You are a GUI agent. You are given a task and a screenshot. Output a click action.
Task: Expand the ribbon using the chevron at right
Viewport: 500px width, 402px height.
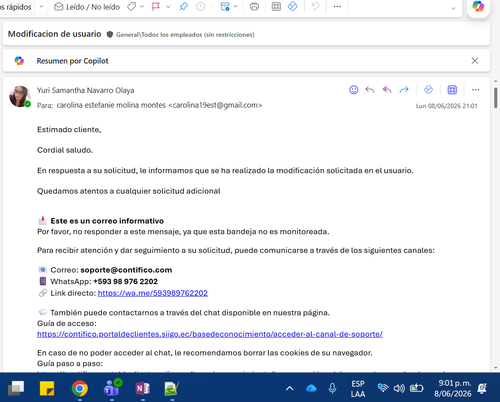pos(453,9)
